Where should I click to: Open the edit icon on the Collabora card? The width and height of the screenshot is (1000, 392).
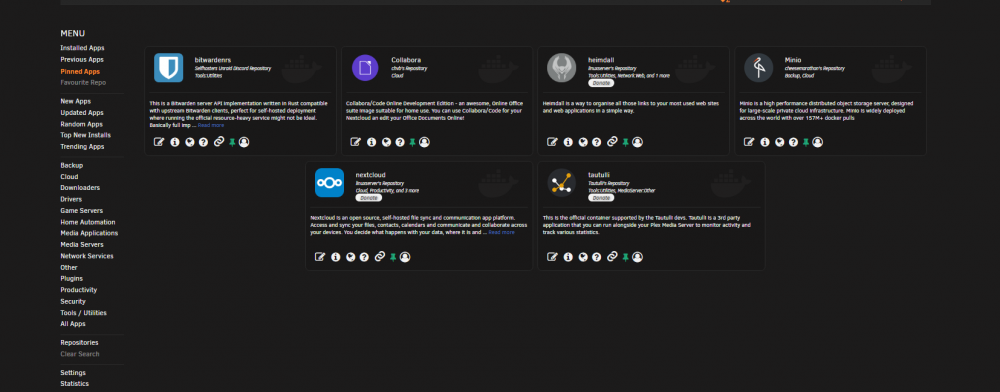click(356, 142)
